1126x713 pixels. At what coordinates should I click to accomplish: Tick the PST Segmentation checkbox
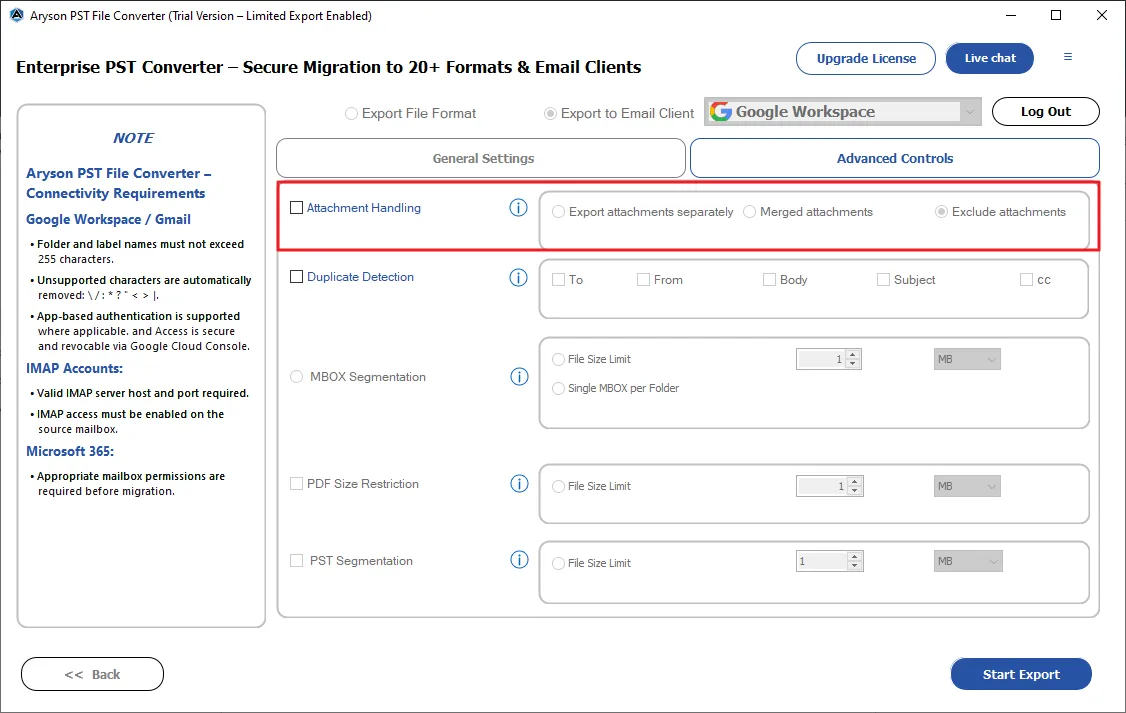click(x=297, y=560)
